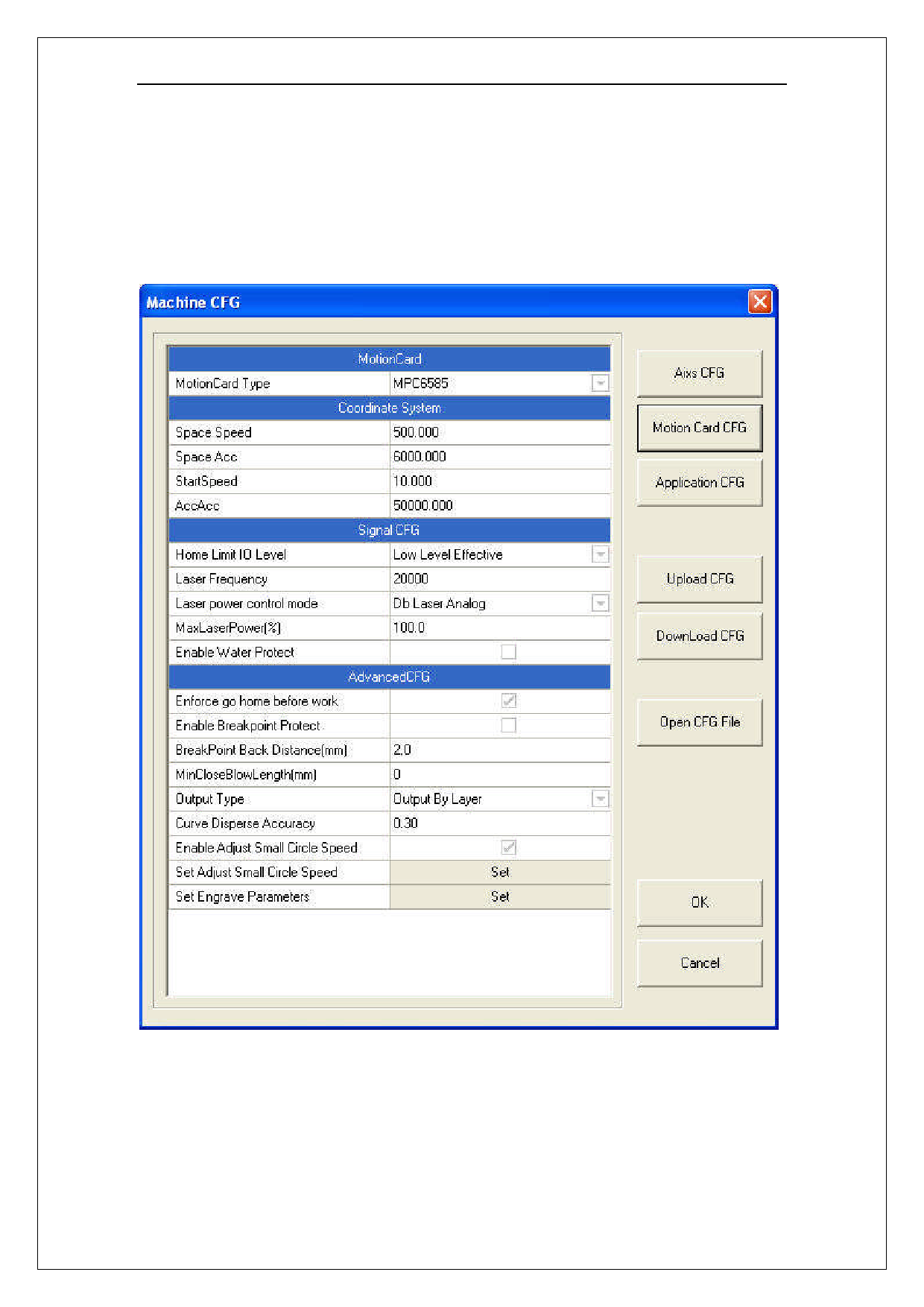Confirm settings with OK button

[x=699, y=902]
